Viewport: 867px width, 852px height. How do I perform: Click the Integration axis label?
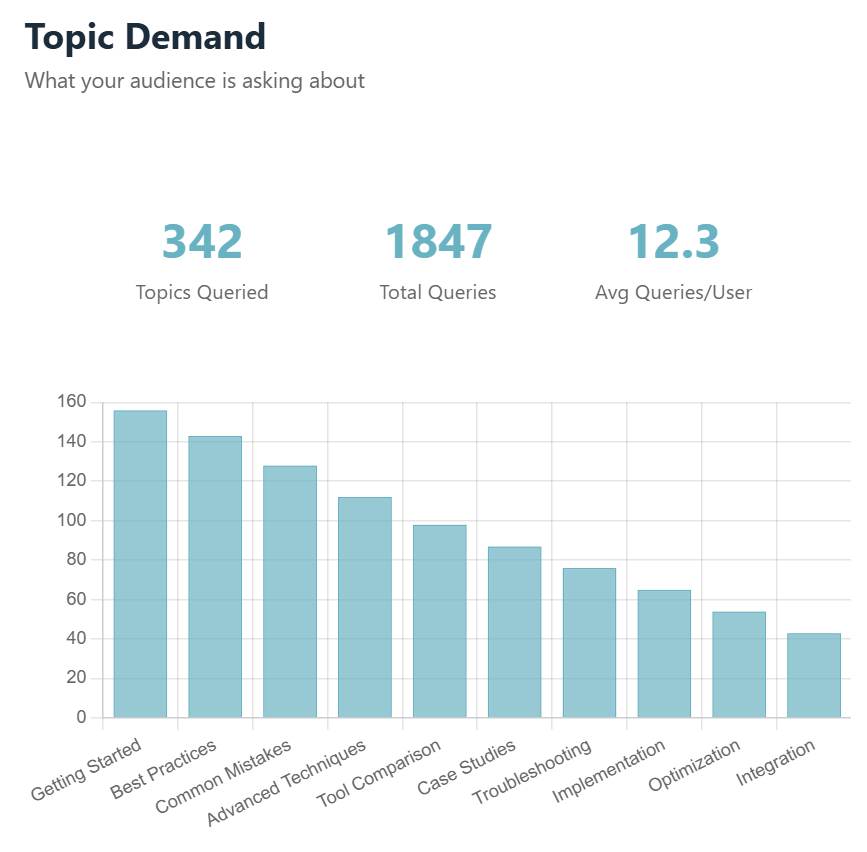click(776, 765)
